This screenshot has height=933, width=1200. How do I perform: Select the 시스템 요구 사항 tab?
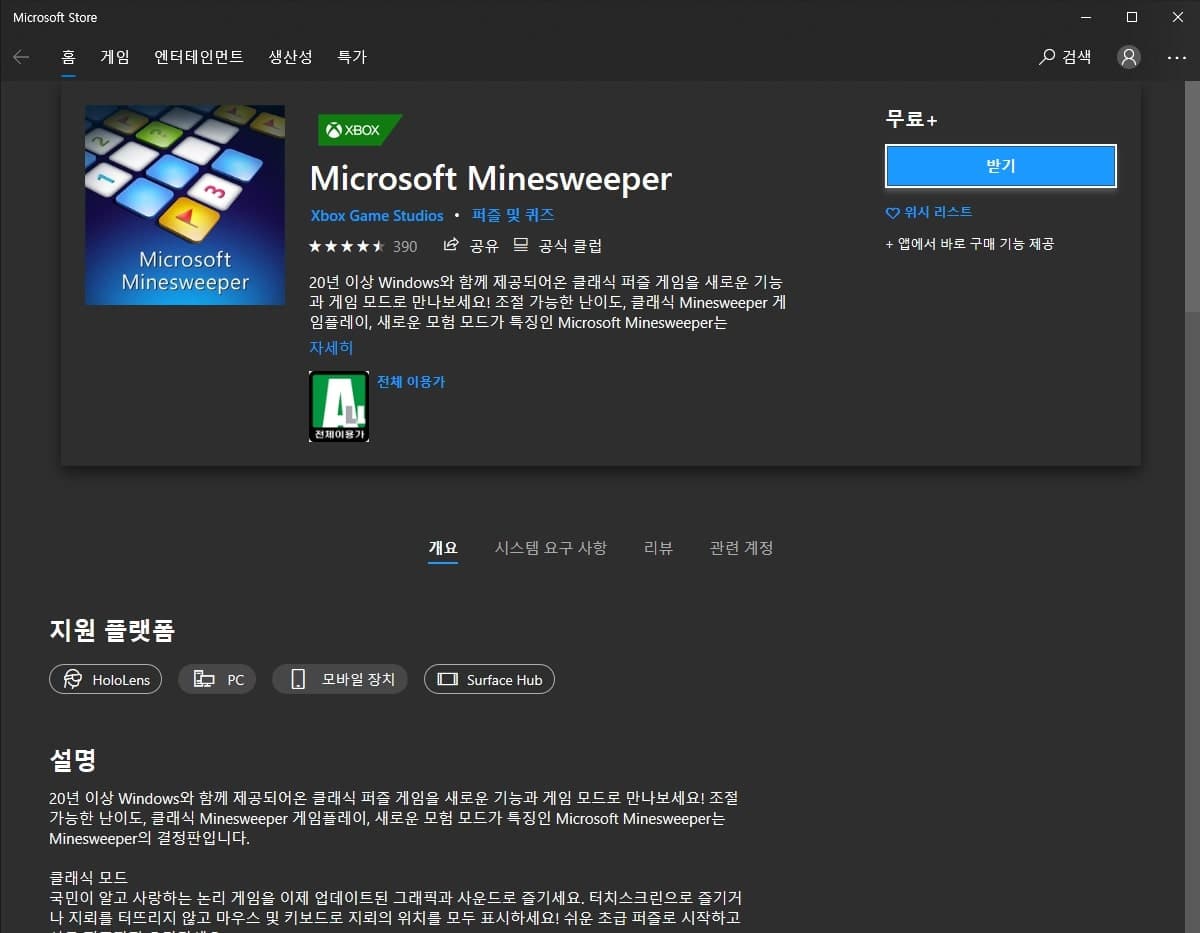pyautogui.click(x=550, y=548)
